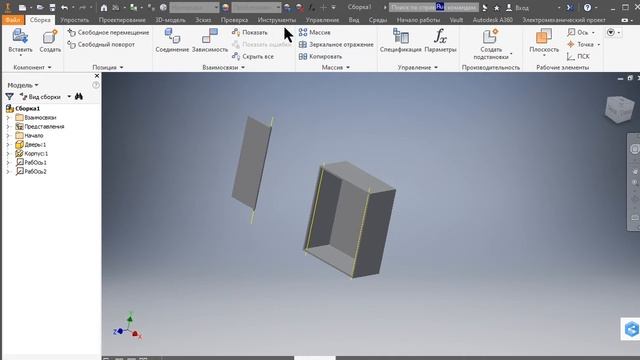The width and height of the screenshot is (640, 360).
Task: Click the appearance color ball swatch
Action: pos(225,7)
